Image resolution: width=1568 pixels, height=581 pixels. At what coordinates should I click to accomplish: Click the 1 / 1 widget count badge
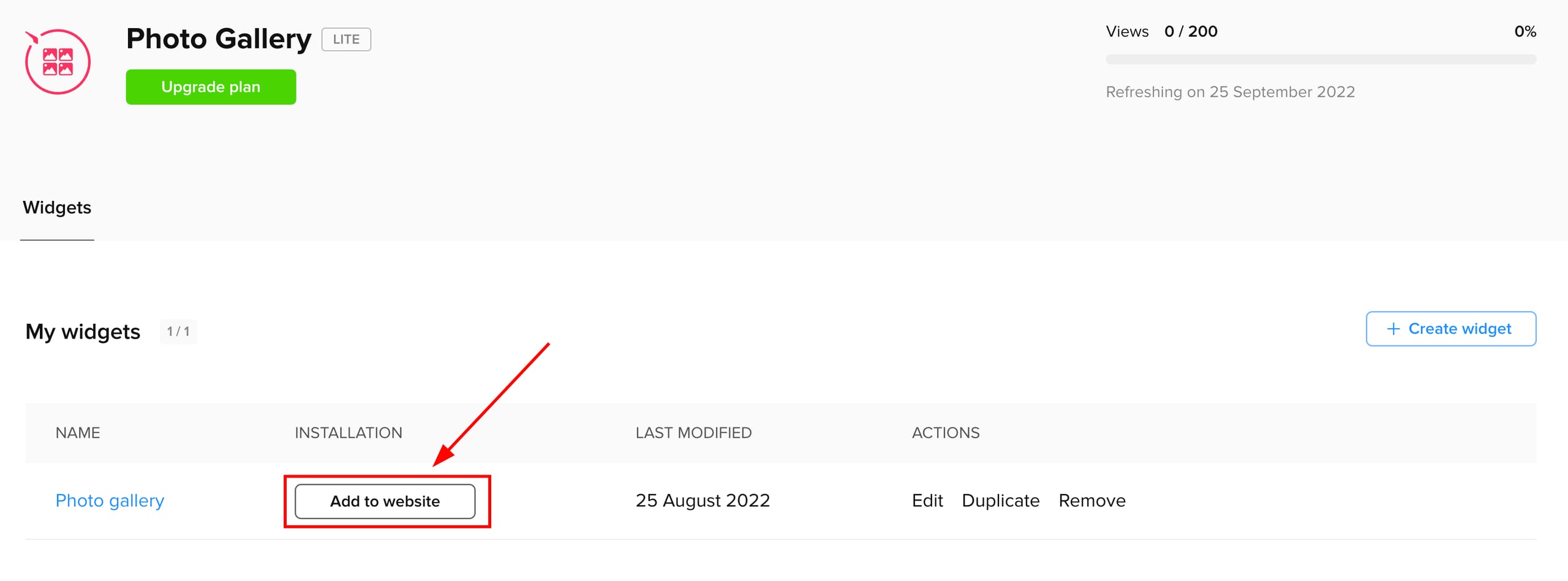178,331
